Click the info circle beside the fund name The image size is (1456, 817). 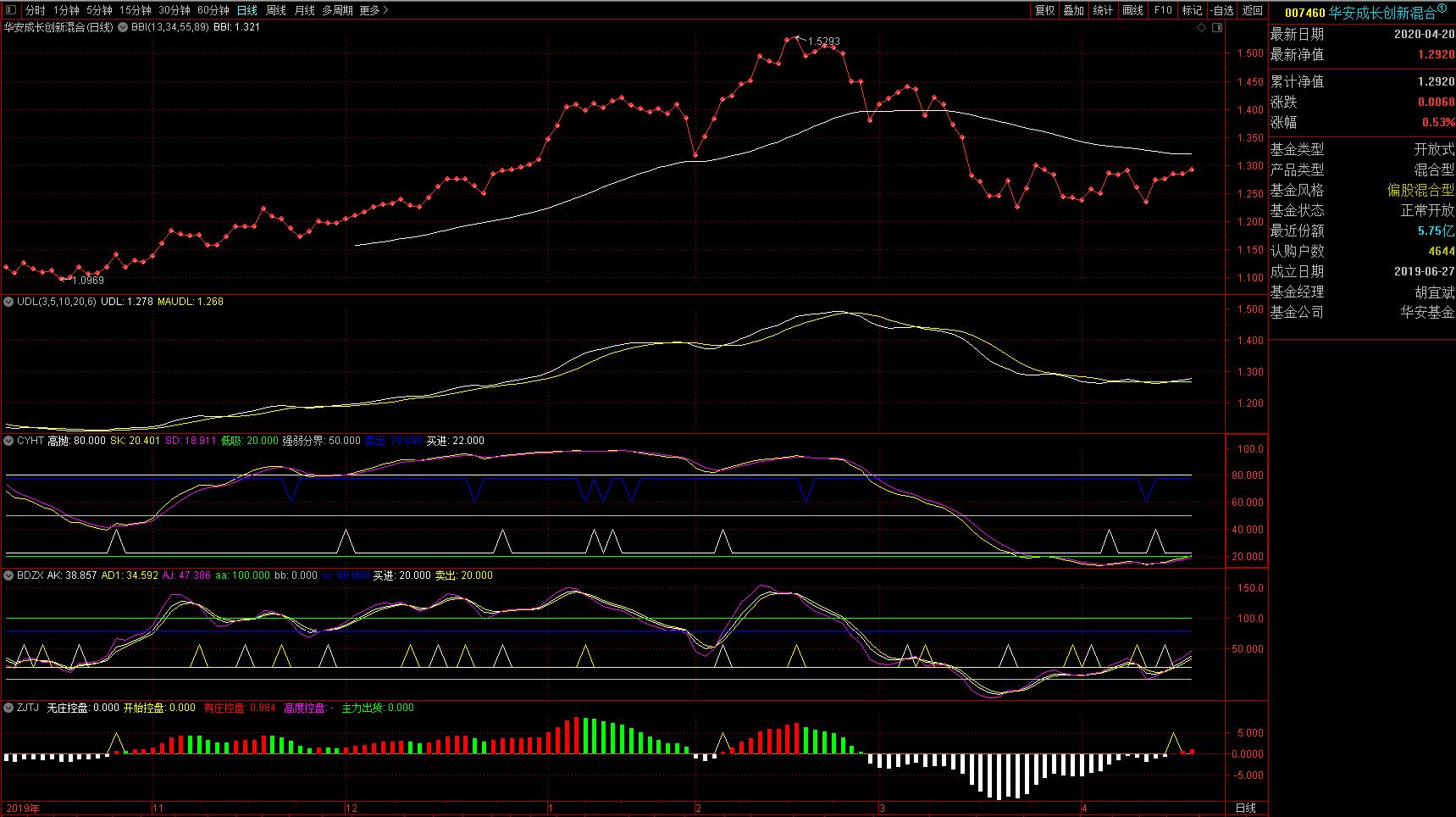(x=1442, y=8)
